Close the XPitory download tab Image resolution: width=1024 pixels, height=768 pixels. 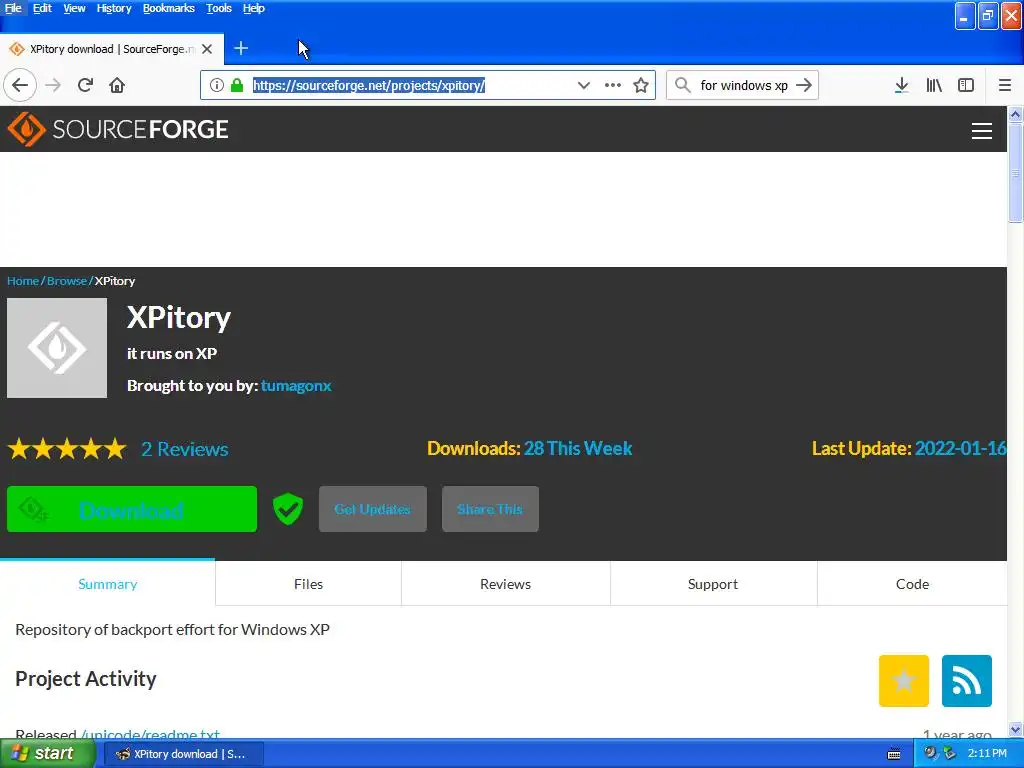[207, 49]
